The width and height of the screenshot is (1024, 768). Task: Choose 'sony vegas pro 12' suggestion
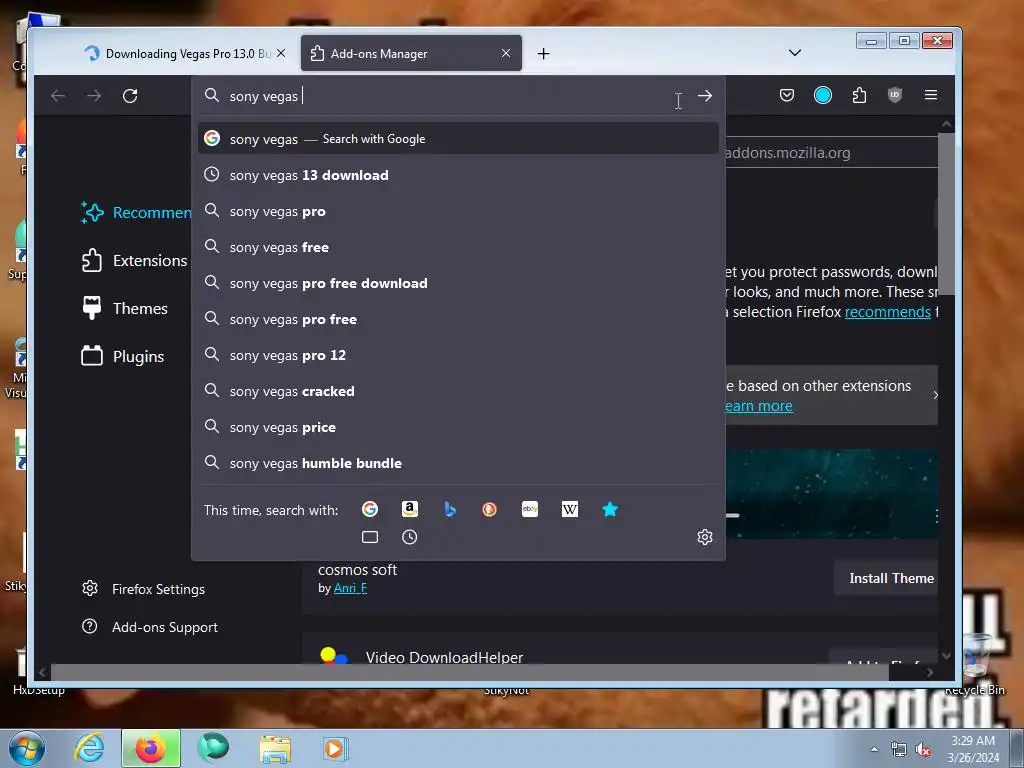(x=458, y=355)
